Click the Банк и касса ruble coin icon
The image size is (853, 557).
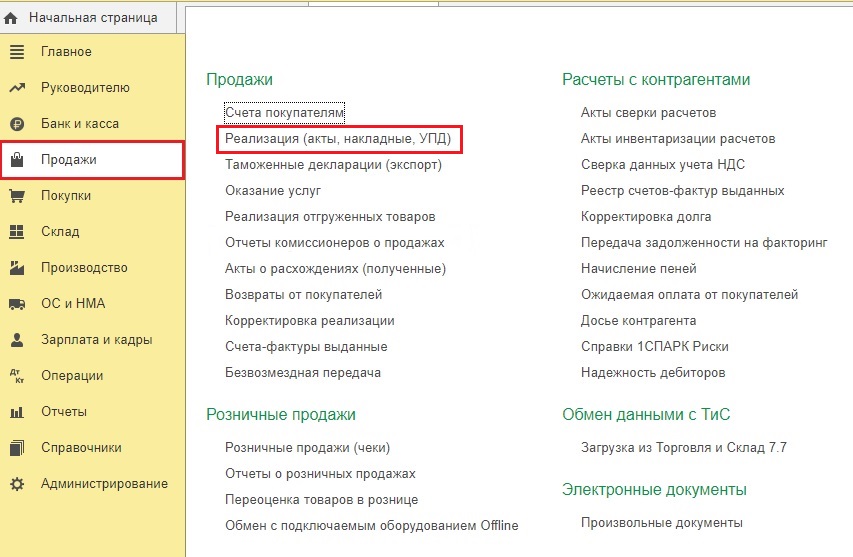(17, 124)
